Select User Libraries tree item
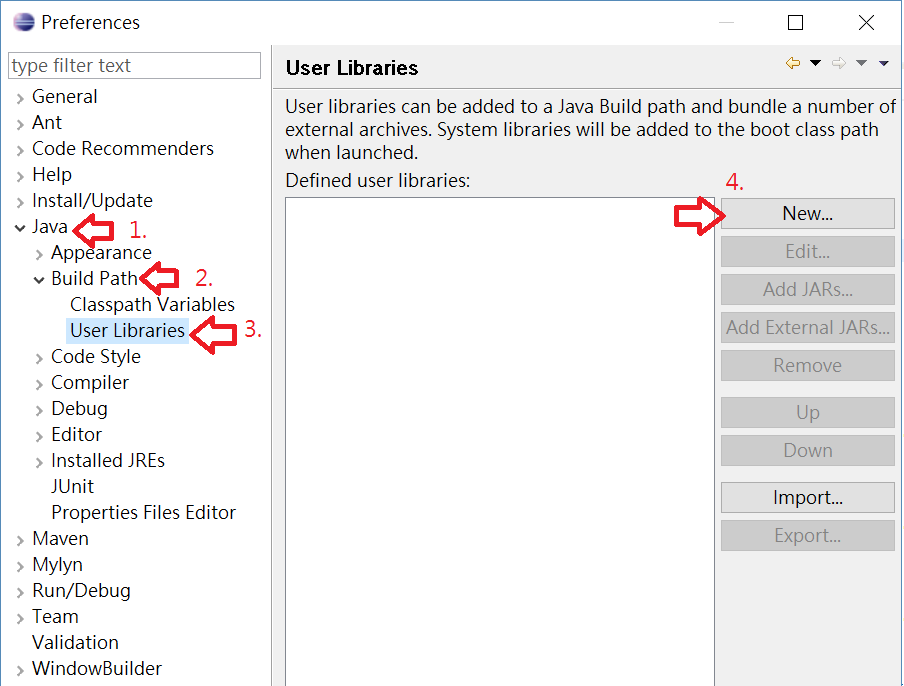The image size is (904, 686). (x=127, y=330)
